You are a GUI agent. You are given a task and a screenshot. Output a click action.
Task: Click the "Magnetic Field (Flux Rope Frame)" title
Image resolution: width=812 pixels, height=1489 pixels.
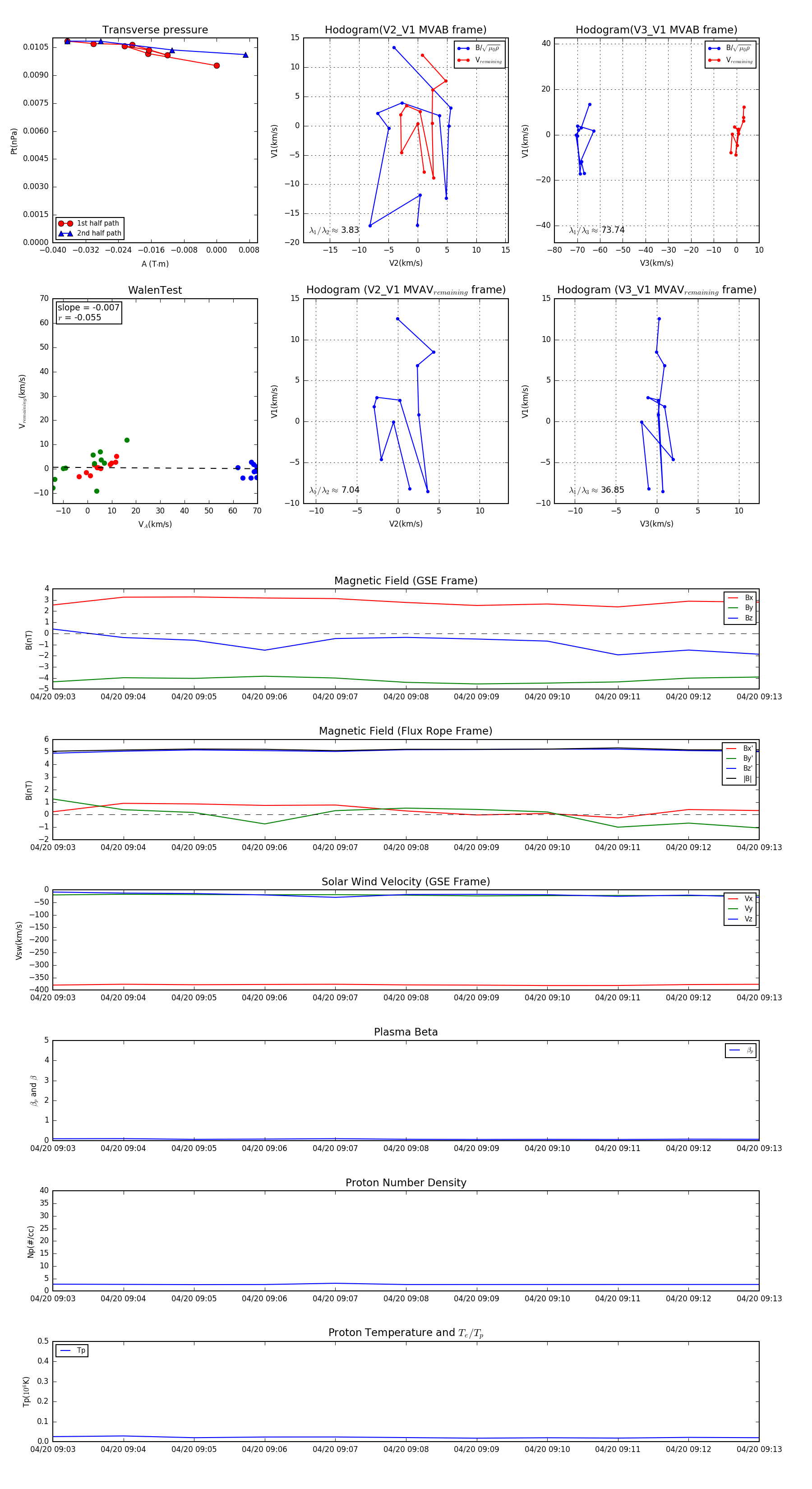405,731
